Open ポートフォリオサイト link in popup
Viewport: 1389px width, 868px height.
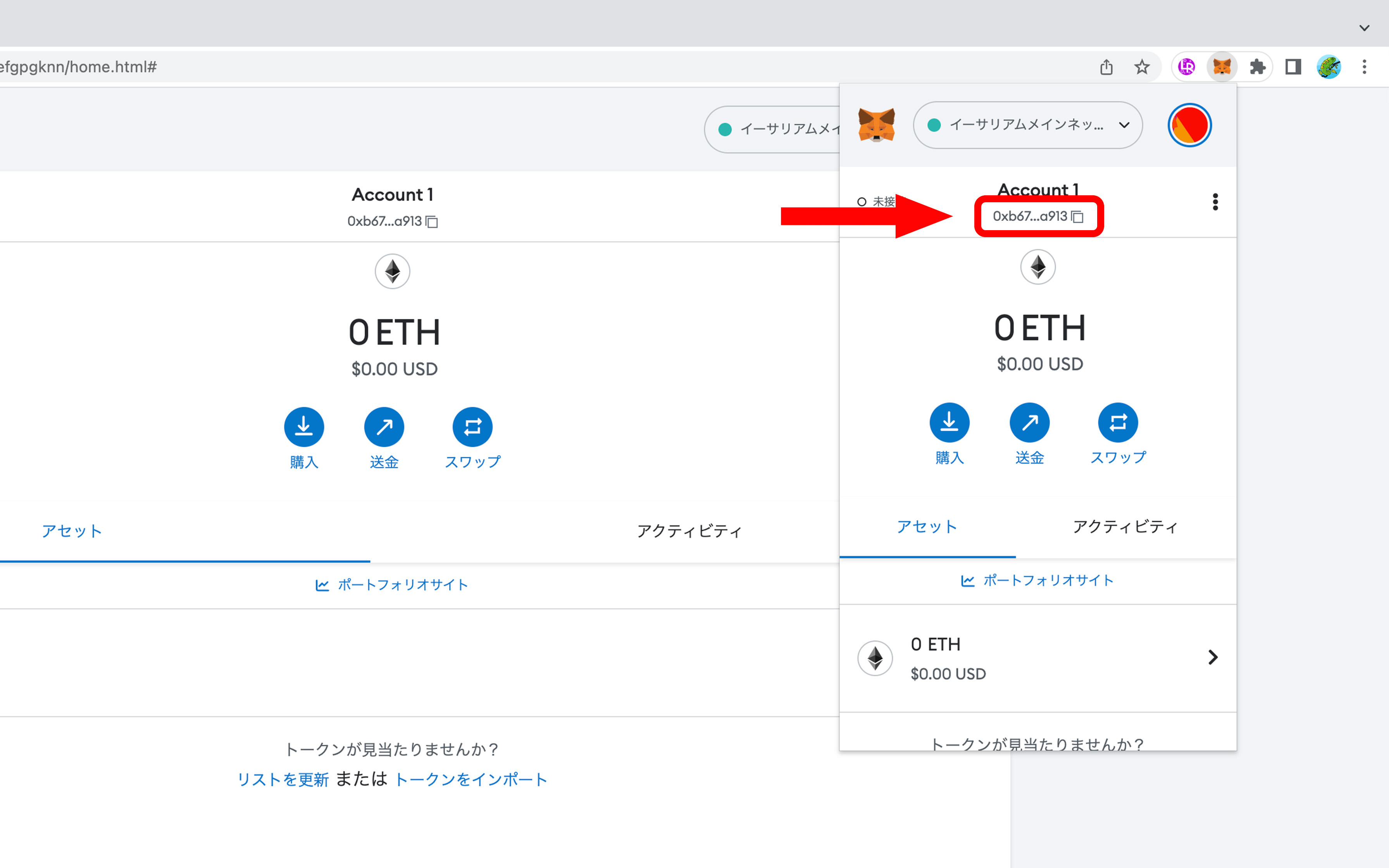coord(1038,580)
